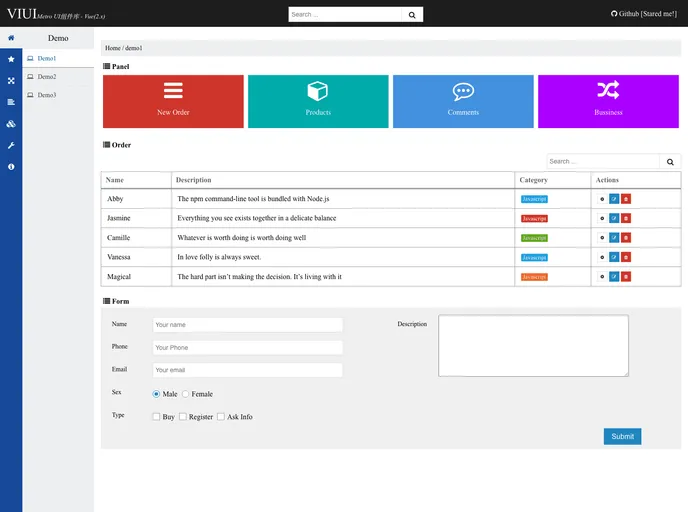Open the blue Comments panel tile
The image size is (688, 512).
pyautogui.click(x=463, y=101)
